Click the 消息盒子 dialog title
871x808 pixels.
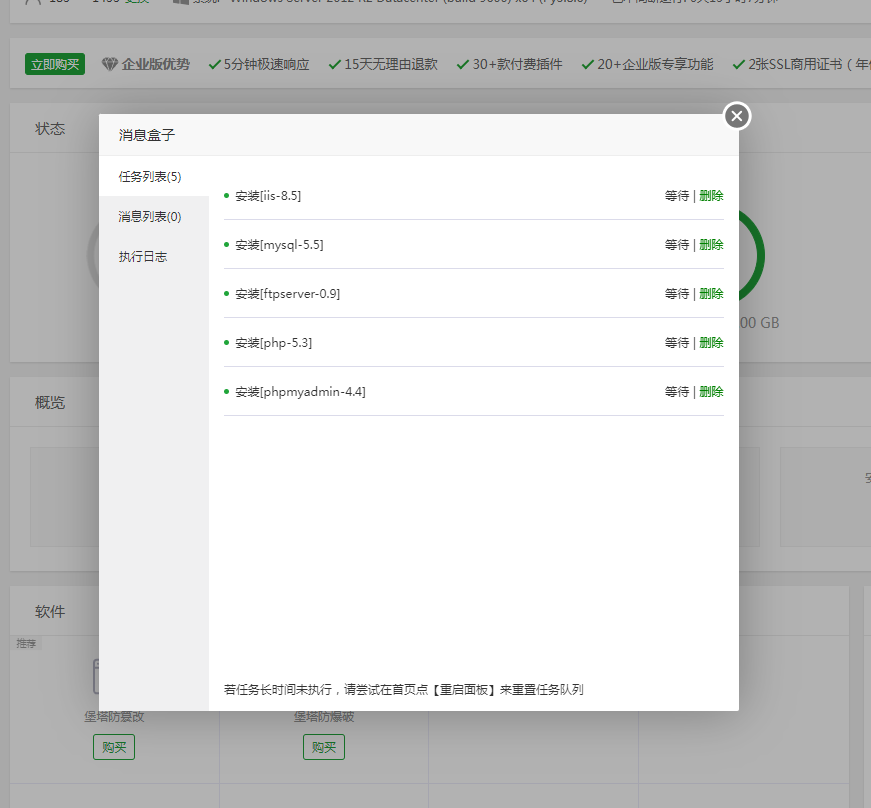tap(147, 135)
